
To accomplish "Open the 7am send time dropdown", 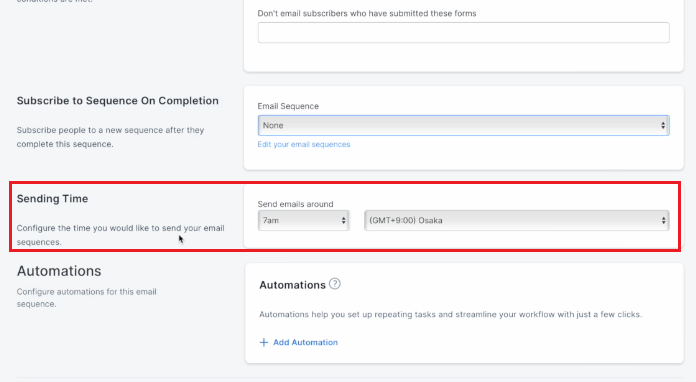I will [304, 221].
